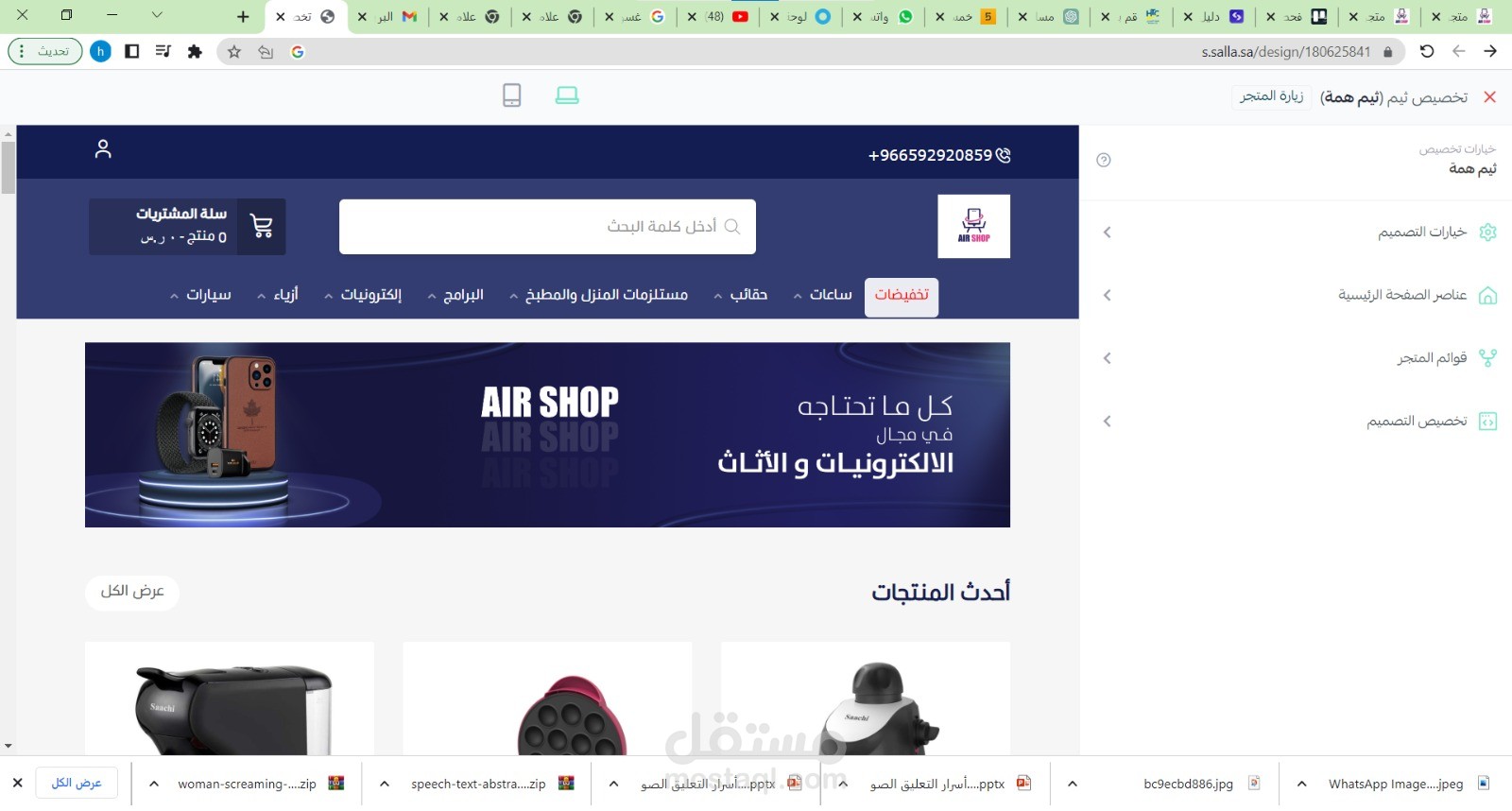Open the red cake maker product card
1512x811 pixels.
point(547,699)
